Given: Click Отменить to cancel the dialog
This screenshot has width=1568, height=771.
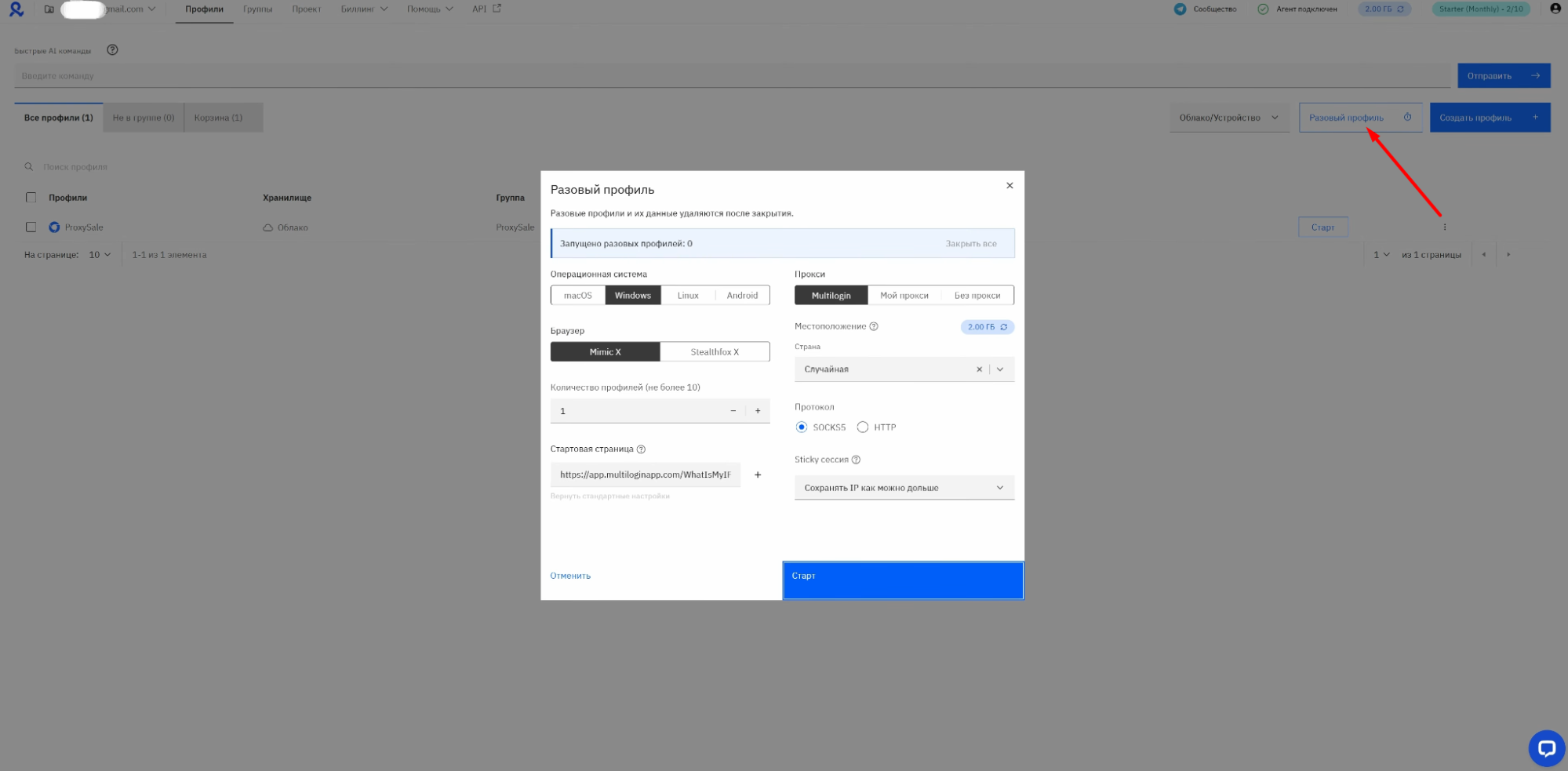Looking at the screenshot, I should [x=570, y=576].
